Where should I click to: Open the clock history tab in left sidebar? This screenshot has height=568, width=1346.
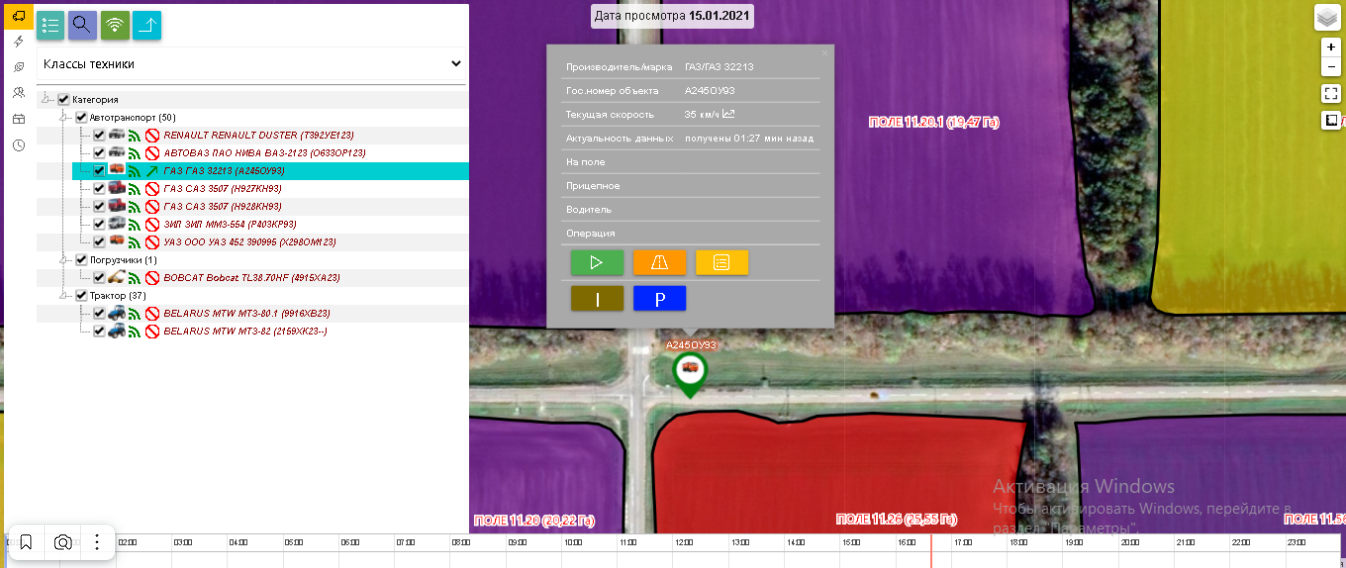(18, 145)
